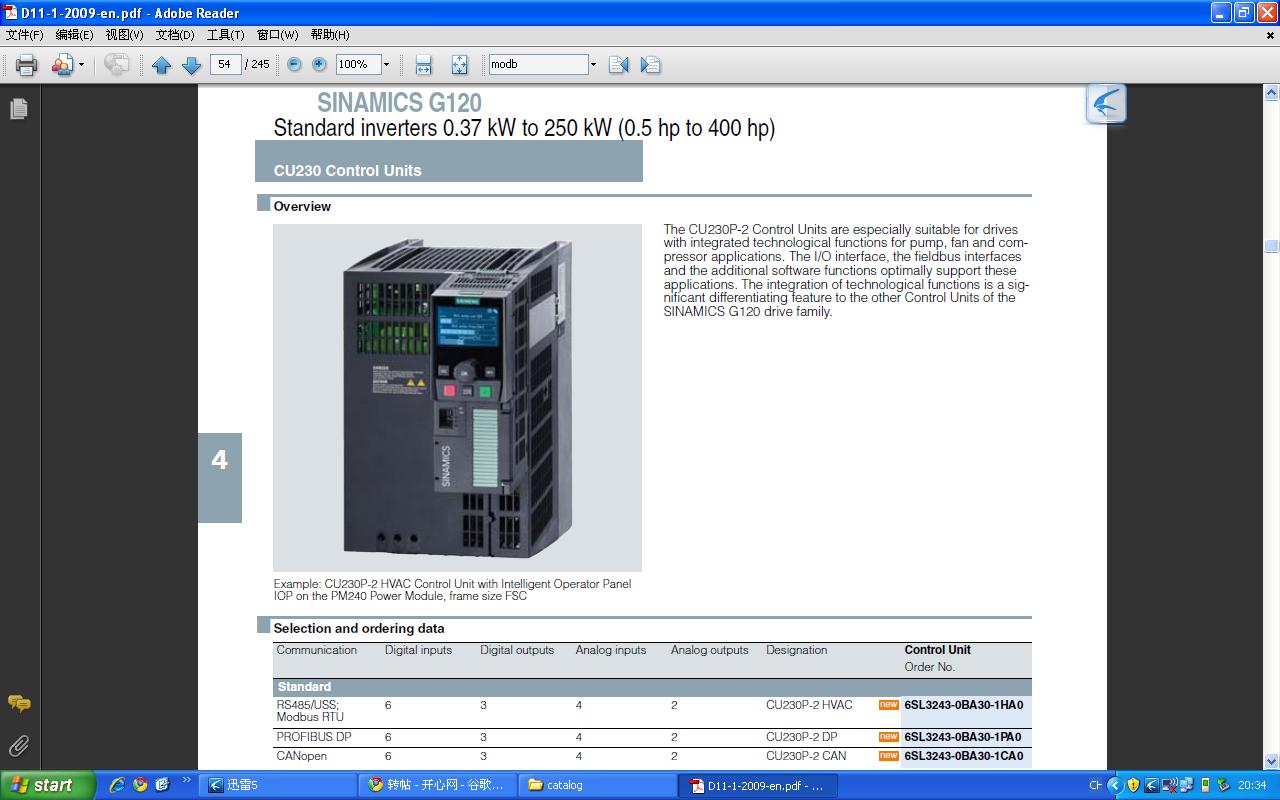
Task: Open the 窗口(W) menu
Action: (277, 35)
